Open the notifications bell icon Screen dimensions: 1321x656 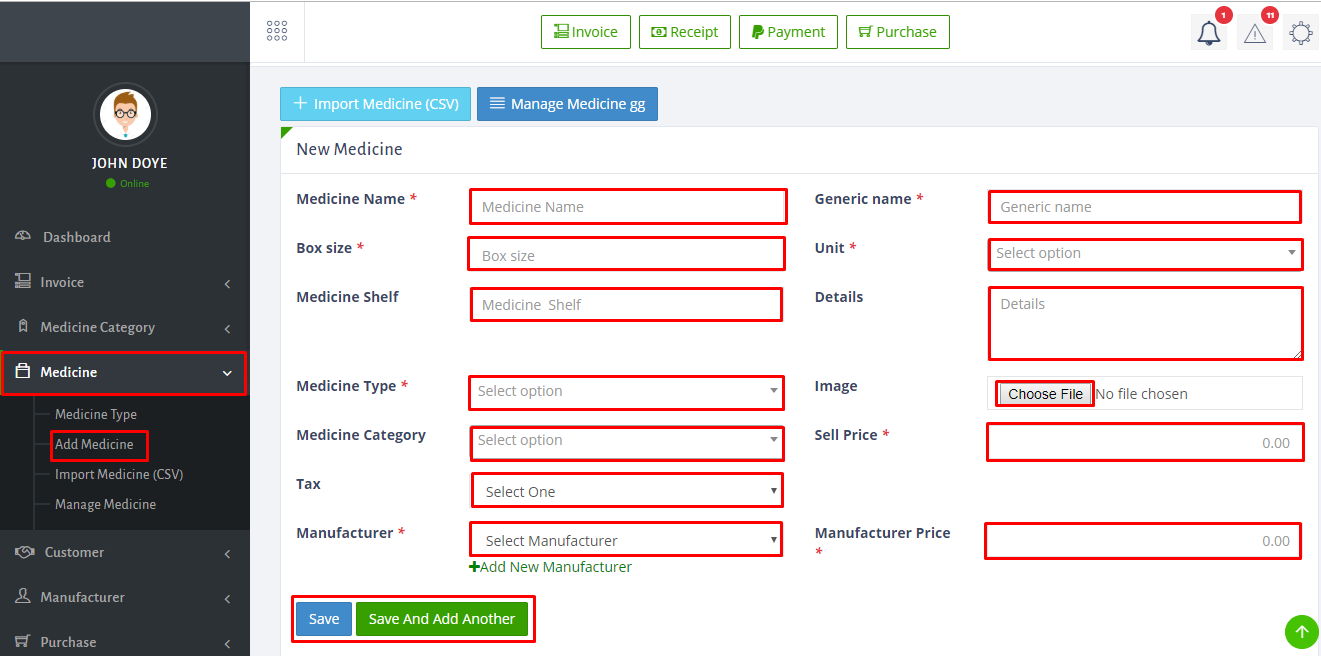tap(1209, 33)
